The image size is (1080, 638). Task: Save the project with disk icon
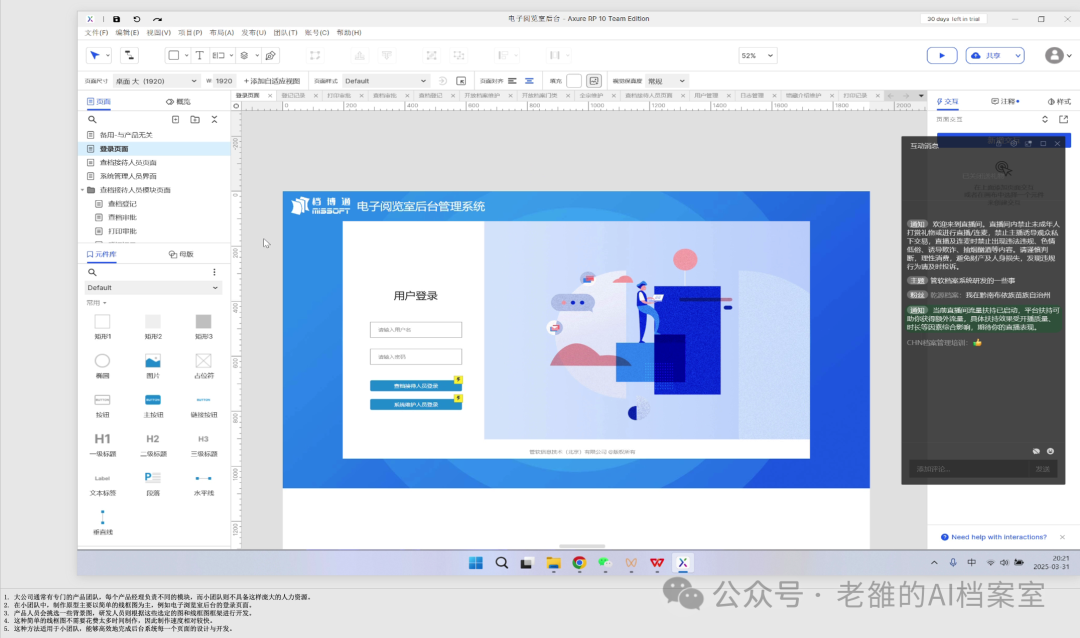coord(116,19)
